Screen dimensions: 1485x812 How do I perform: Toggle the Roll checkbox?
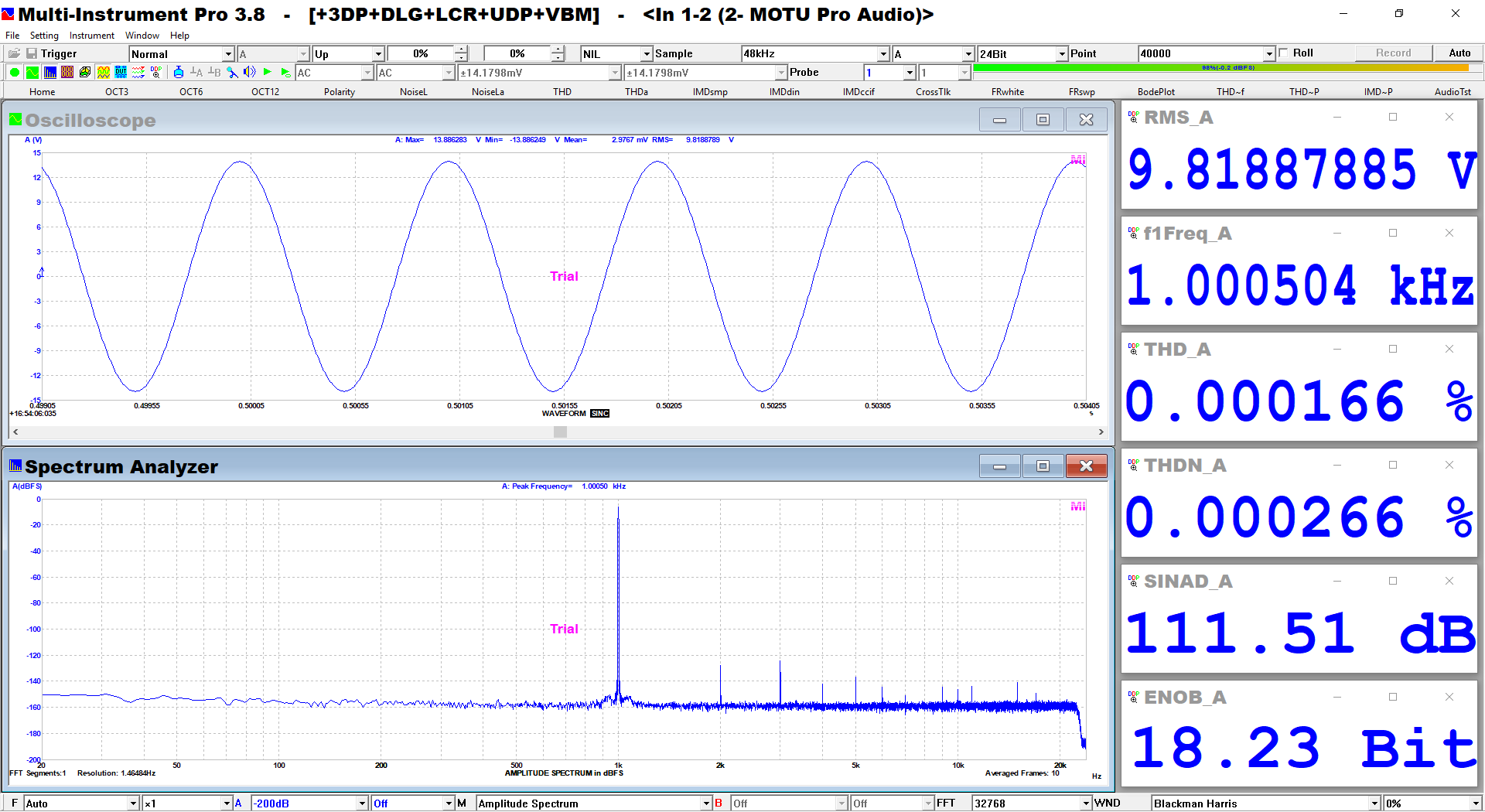[1284, 53]
